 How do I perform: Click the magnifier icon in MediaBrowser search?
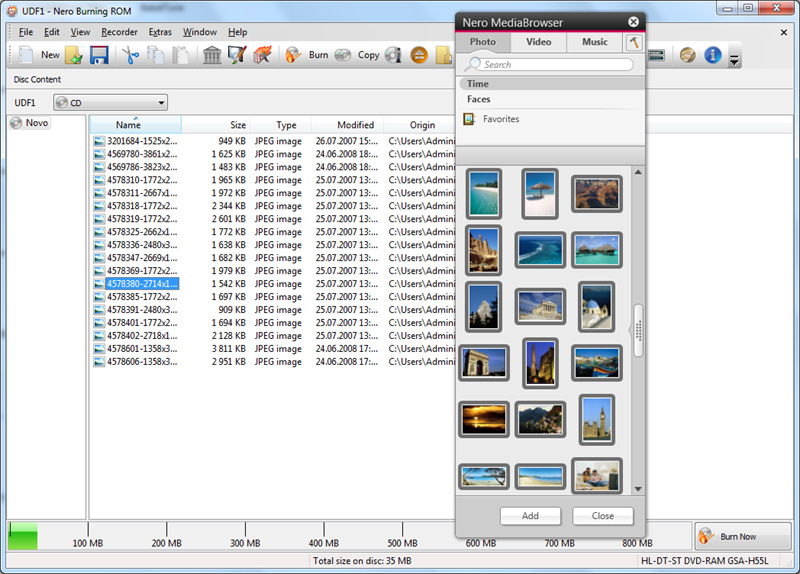(474, 64)
